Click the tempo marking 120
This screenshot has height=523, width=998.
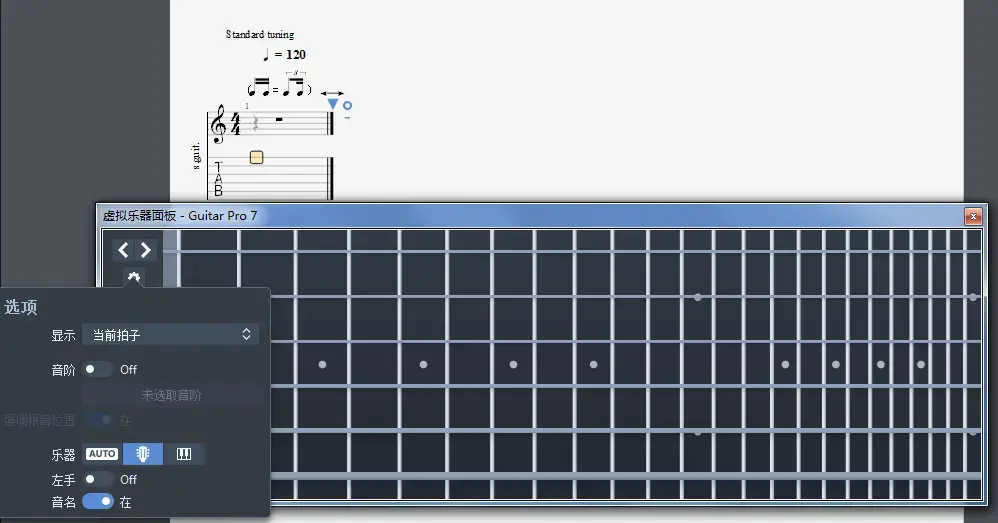coord(284,55)
